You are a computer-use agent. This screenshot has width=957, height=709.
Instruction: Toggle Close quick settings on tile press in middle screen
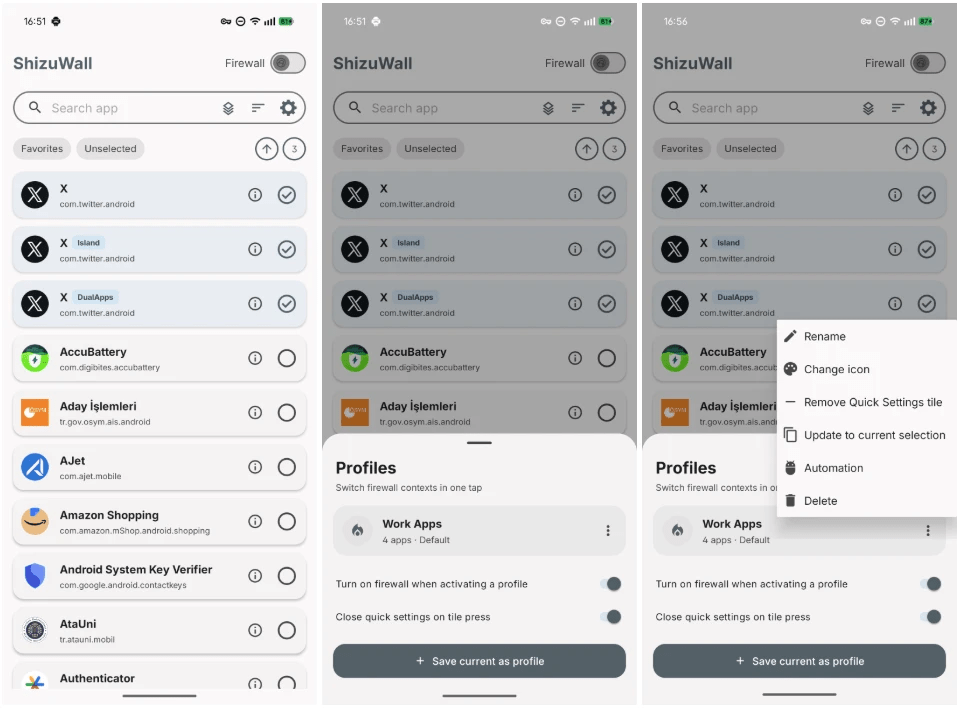(611, 617)
